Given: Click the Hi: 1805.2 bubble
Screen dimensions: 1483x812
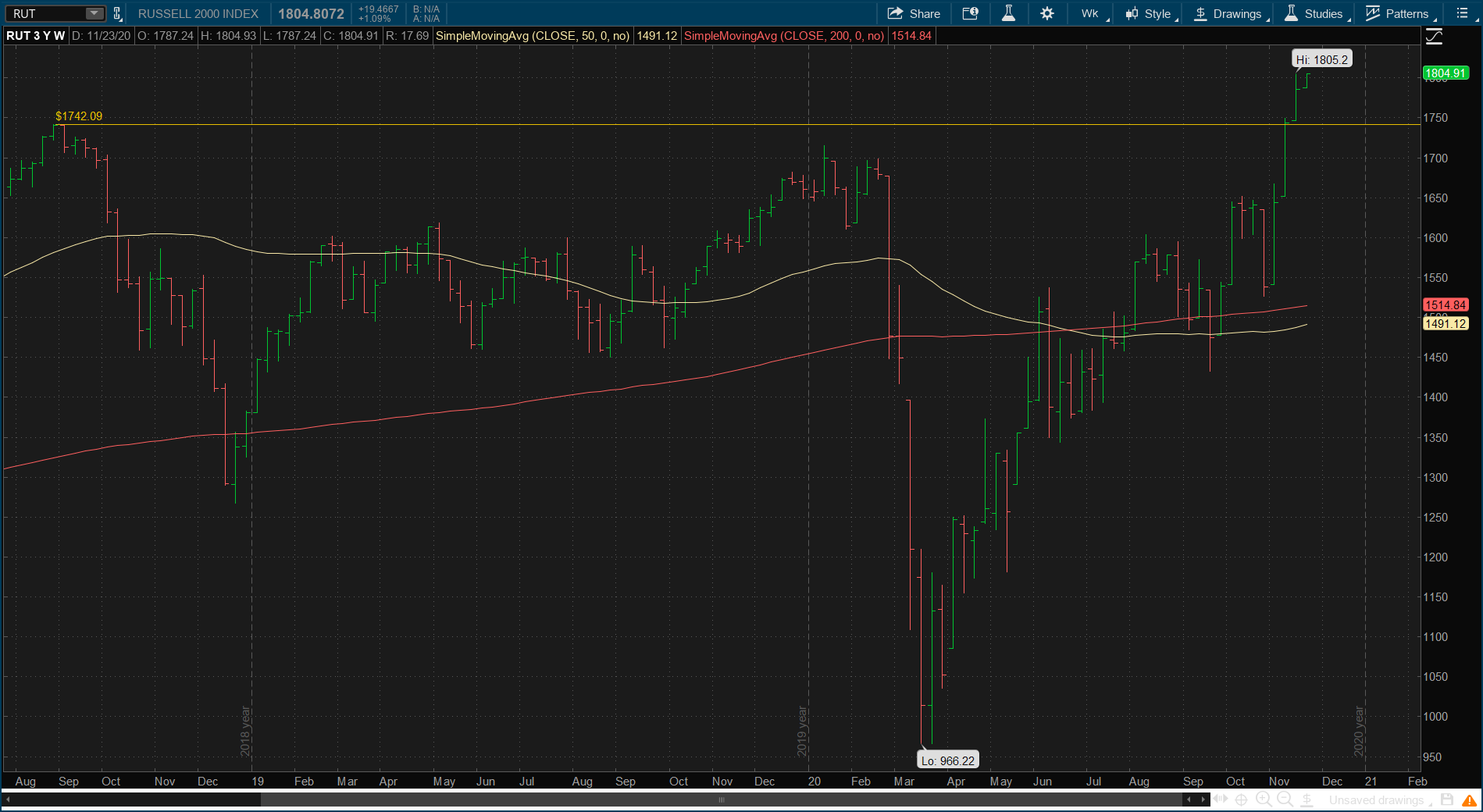Looking at the screenshot, I should [1321, 59].
